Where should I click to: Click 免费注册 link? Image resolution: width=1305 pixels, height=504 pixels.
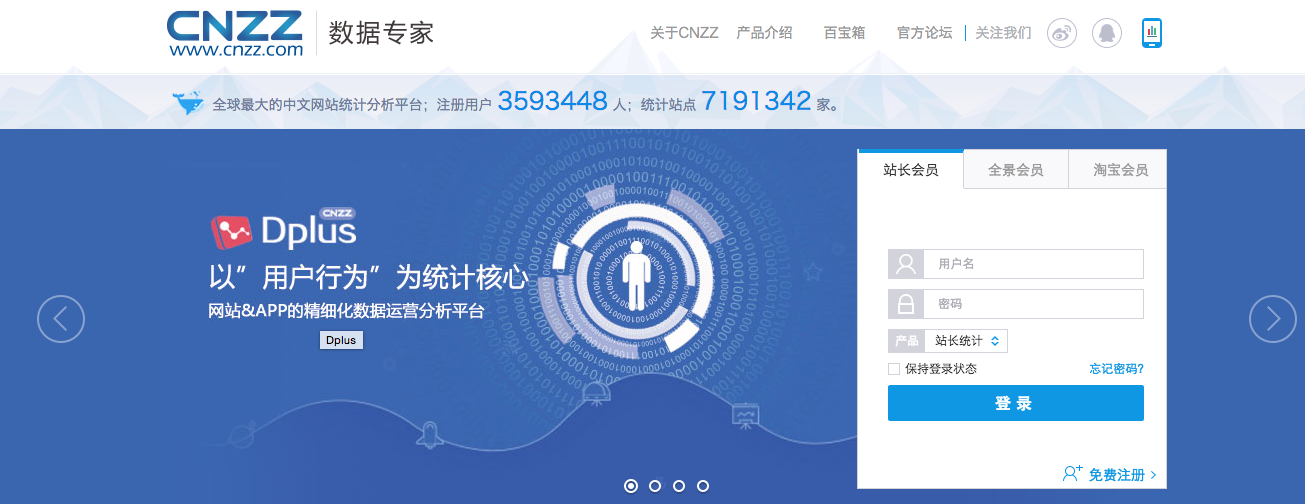pos(1116,475)
